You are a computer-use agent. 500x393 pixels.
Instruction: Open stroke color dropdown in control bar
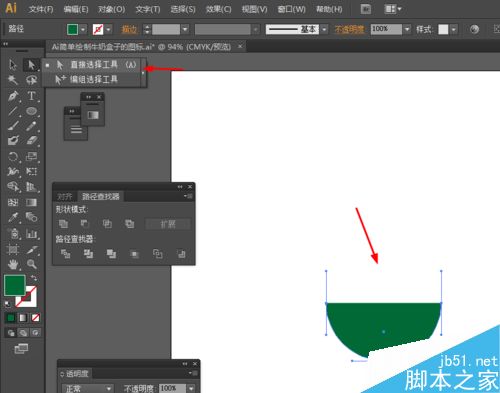tap(108, 29)
